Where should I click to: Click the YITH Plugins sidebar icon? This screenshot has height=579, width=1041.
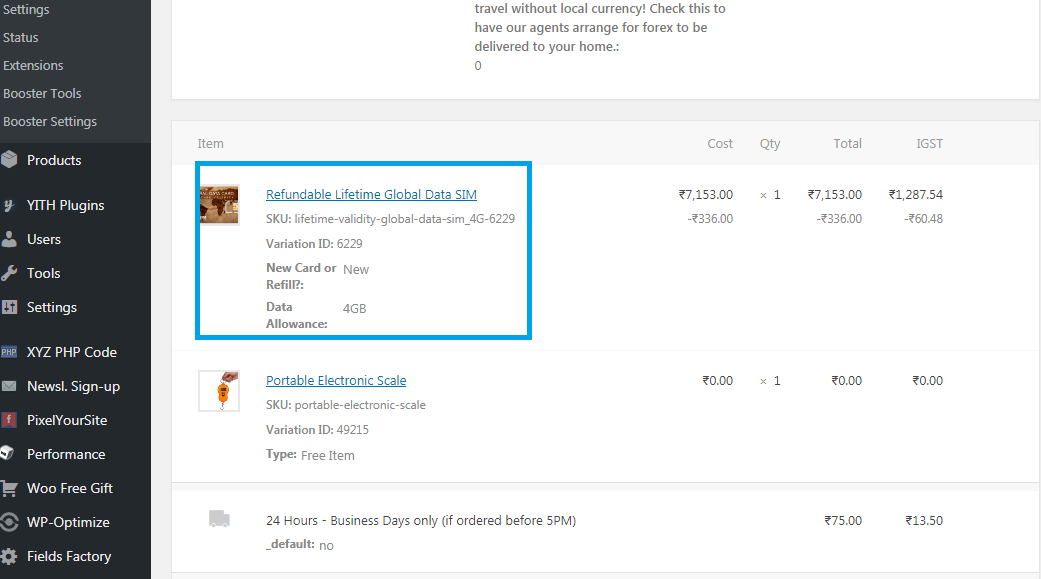pyautogui.click(x=9, y=205)
